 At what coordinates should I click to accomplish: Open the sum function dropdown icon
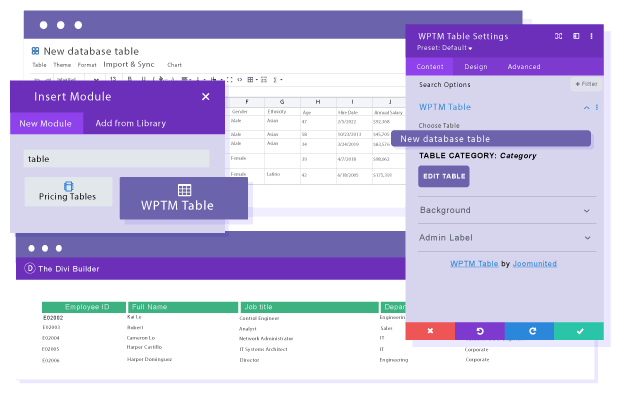277,80
